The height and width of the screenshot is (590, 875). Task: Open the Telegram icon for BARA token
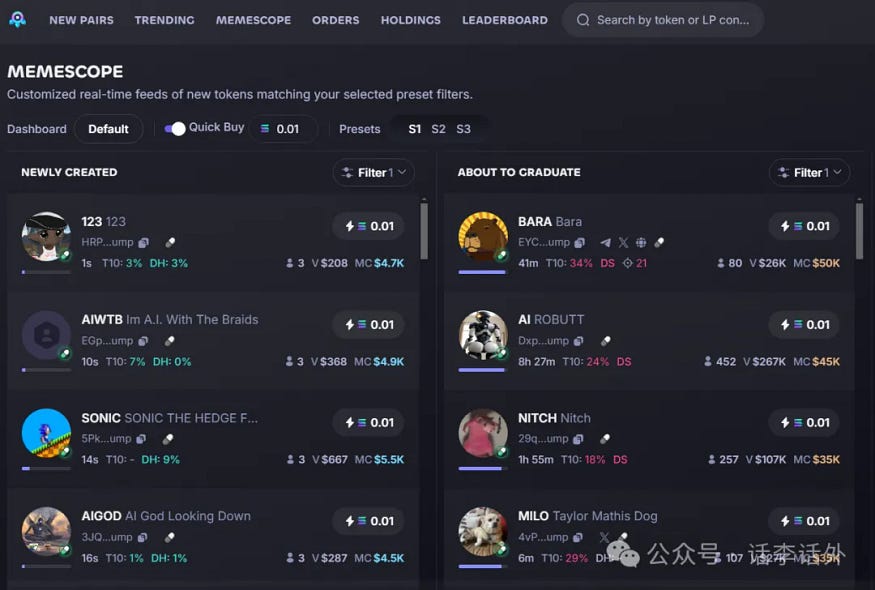pos(605,242)
